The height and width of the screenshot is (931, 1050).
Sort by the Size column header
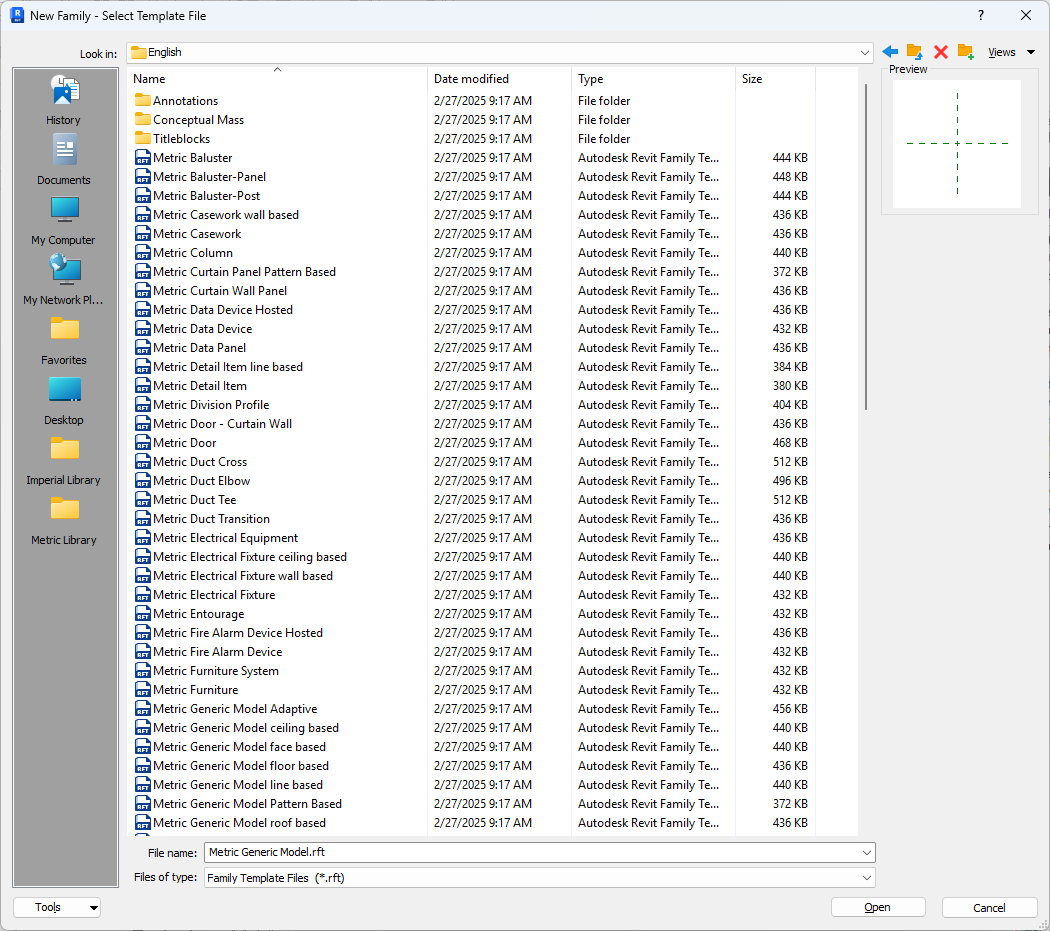tap(775, 79)
